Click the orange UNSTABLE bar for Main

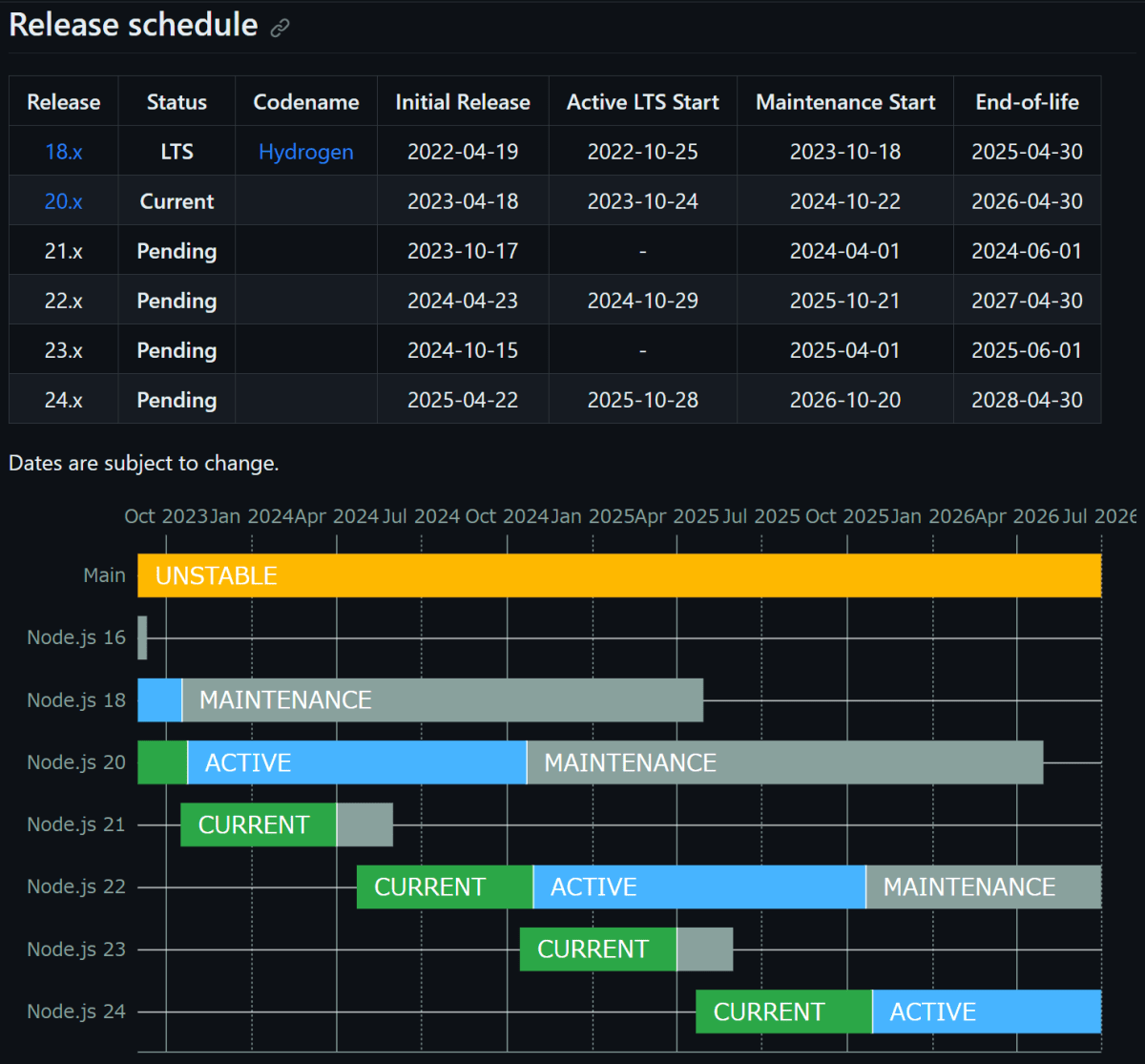pyautogui.click(x=619, y=575)
